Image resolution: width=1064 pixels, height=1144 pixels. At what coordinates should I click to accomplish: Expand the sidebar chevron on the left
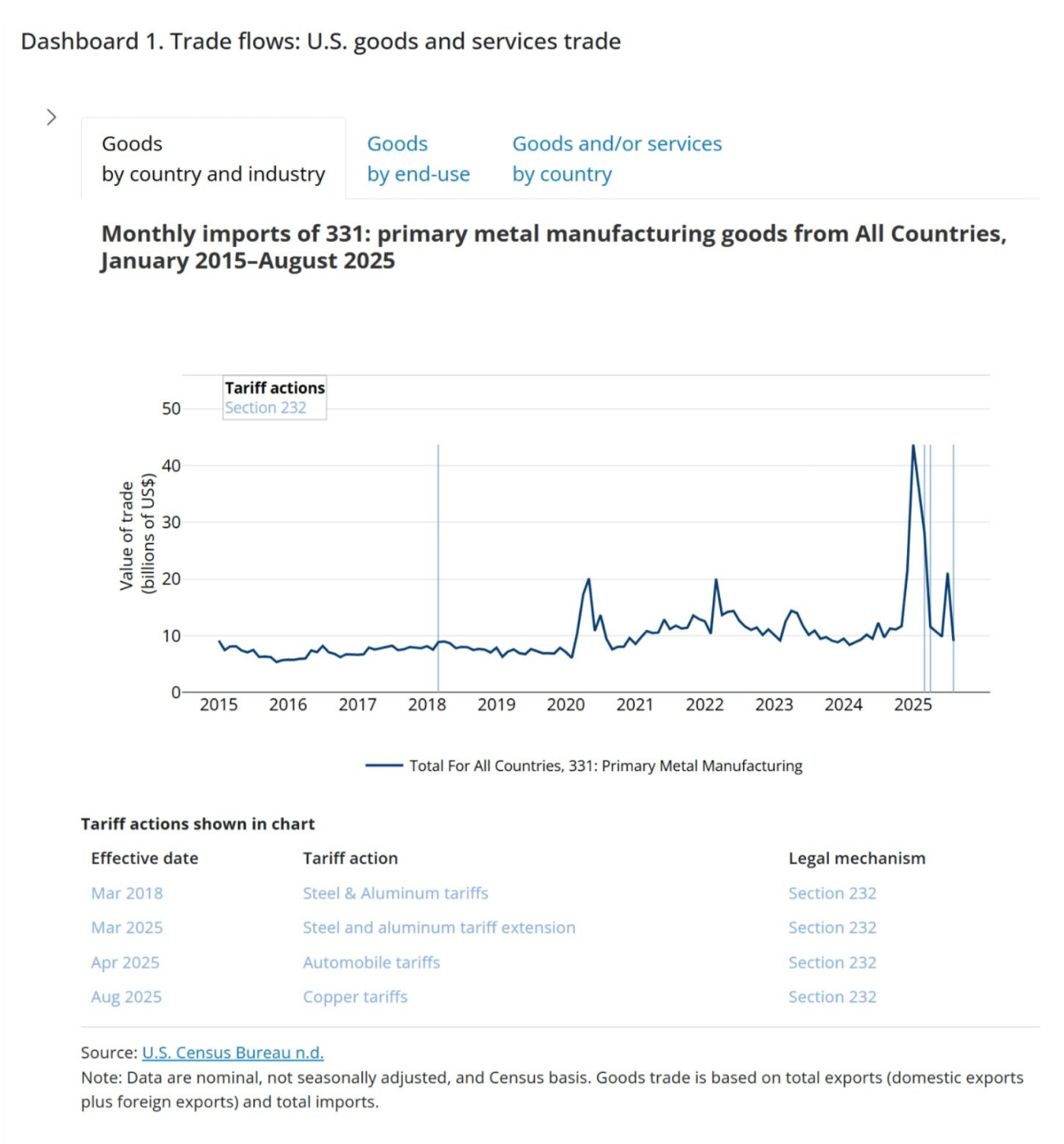51,116
